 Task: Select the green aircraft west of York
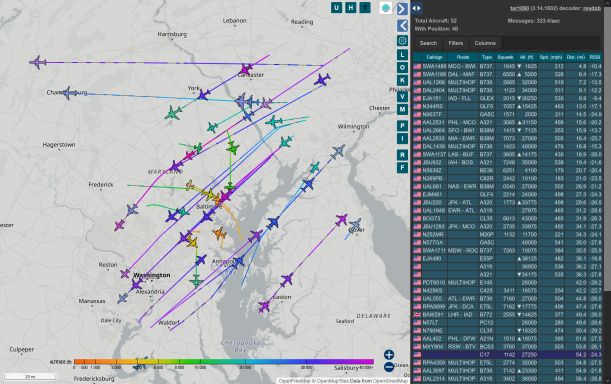coord(173,113)
